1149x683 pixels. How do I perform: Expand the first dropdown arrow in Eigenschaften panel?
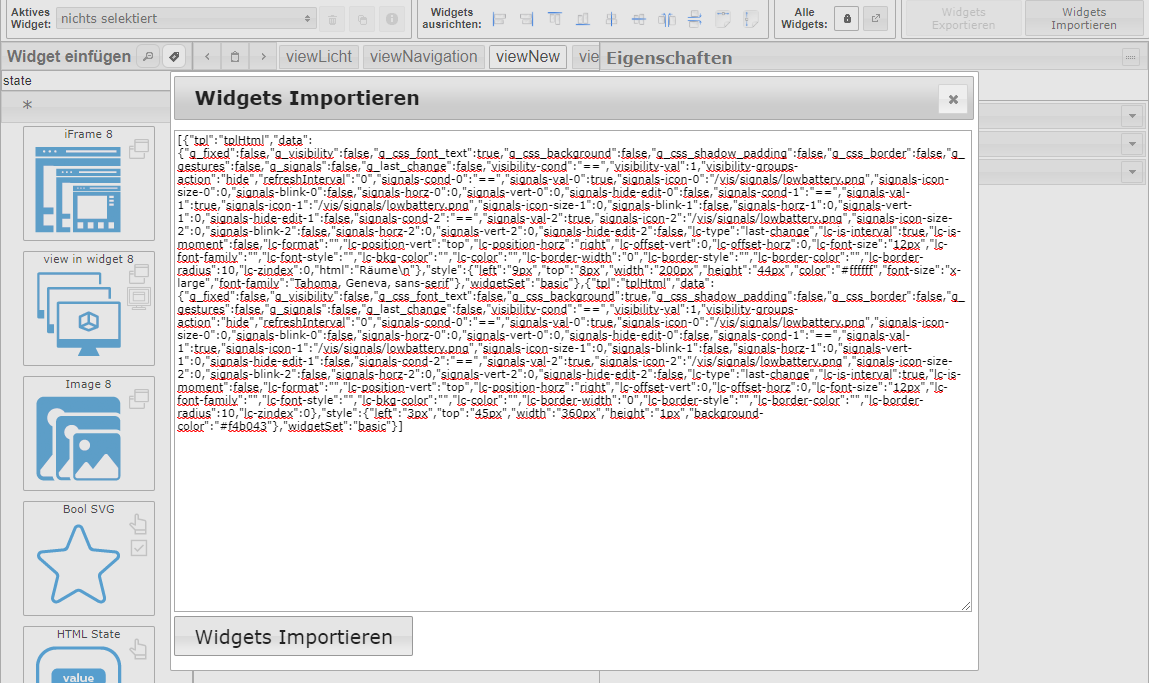[x=1132, y=117]
